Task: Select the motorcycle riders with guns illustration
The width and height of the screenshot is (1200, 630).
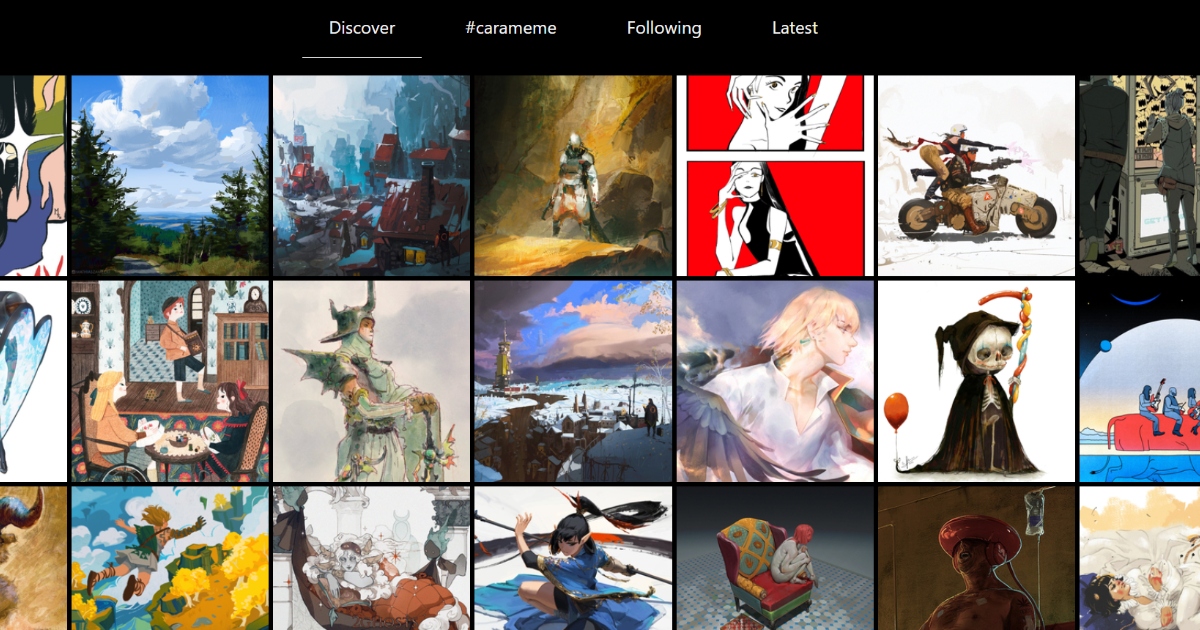Action: (976, 176)
